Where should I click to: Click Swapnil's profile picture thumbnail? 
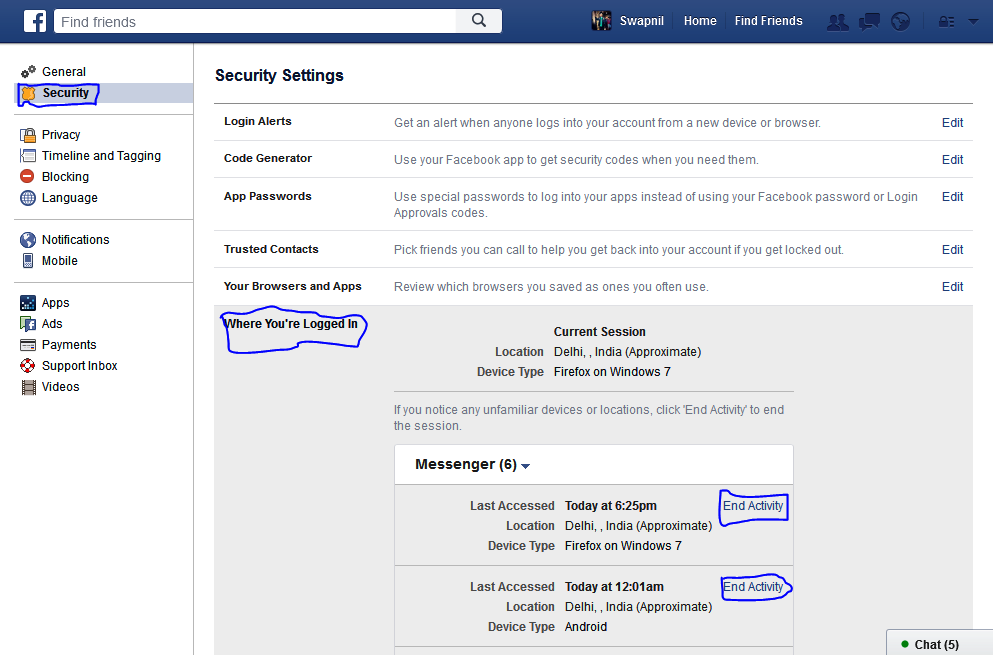(601, 21)
